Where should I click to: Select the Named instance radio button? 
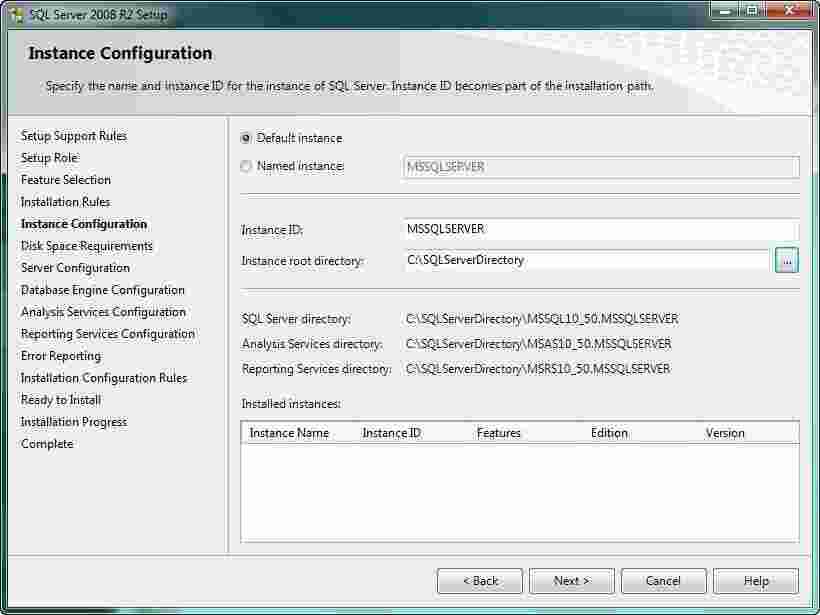coord(246,166)
